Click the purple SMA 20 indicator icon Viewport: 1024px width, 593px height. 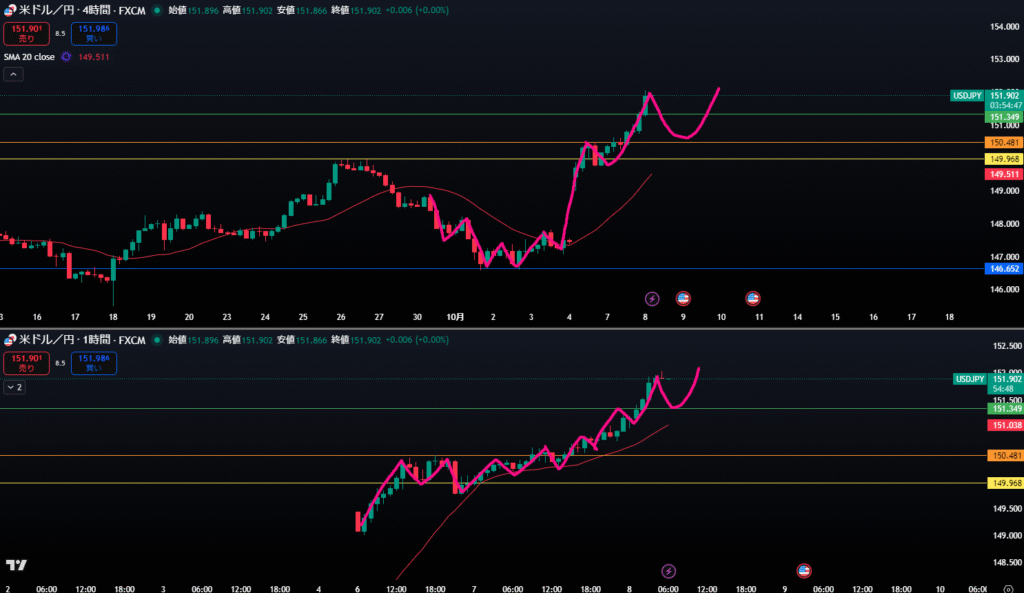click(x=66, y=57)
